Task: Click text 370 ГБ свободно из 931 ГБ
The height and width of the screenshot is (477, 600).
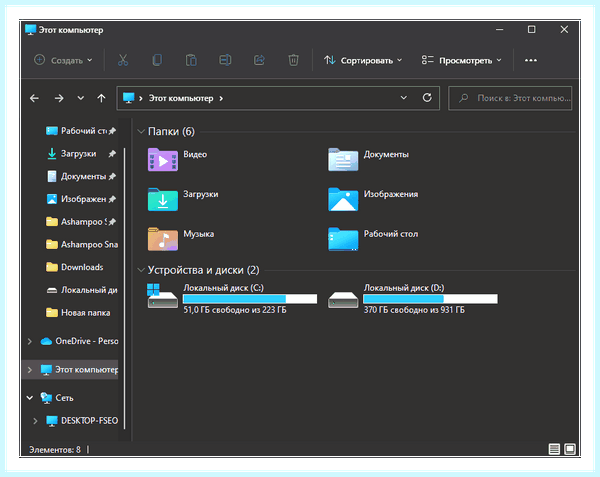Action: pyautogui.click(x=414, y=310)
